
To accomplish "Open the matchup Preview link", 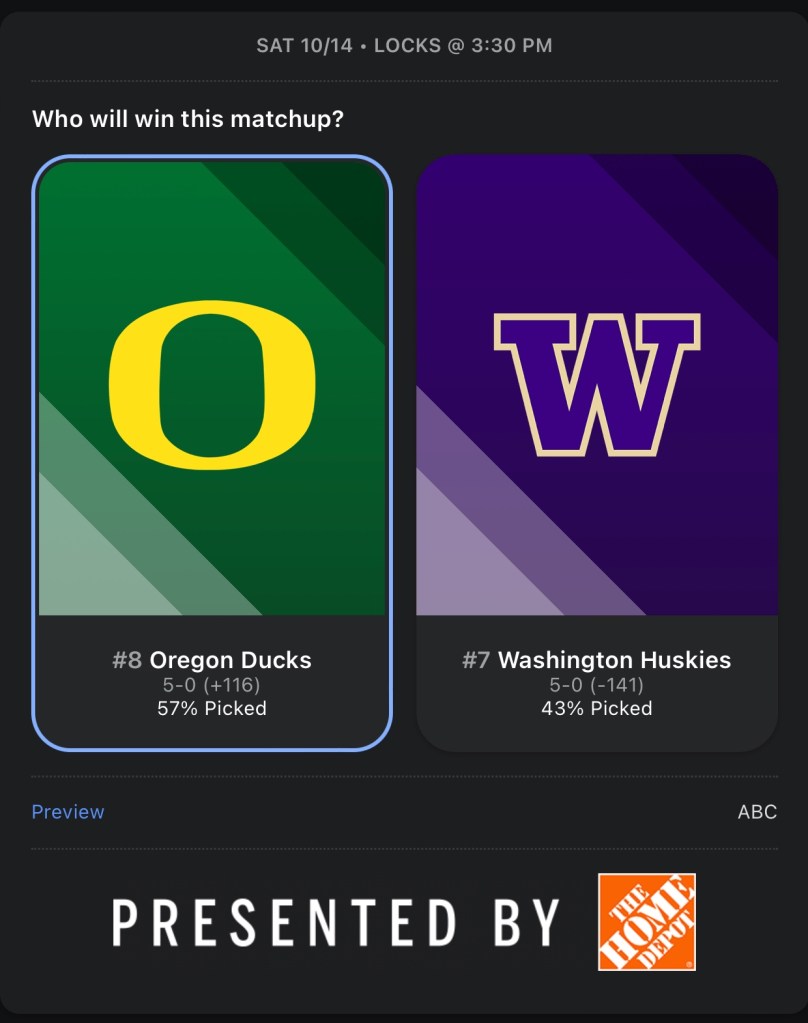I will (68, 812).
